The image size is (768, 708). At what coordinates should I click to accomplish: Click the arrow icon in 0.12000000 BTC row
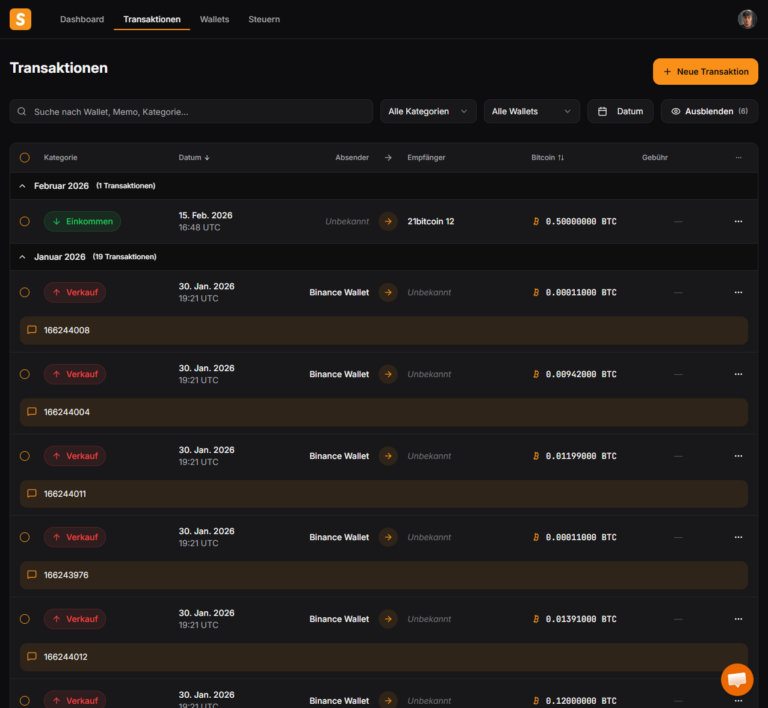click(x=388, y=701)
